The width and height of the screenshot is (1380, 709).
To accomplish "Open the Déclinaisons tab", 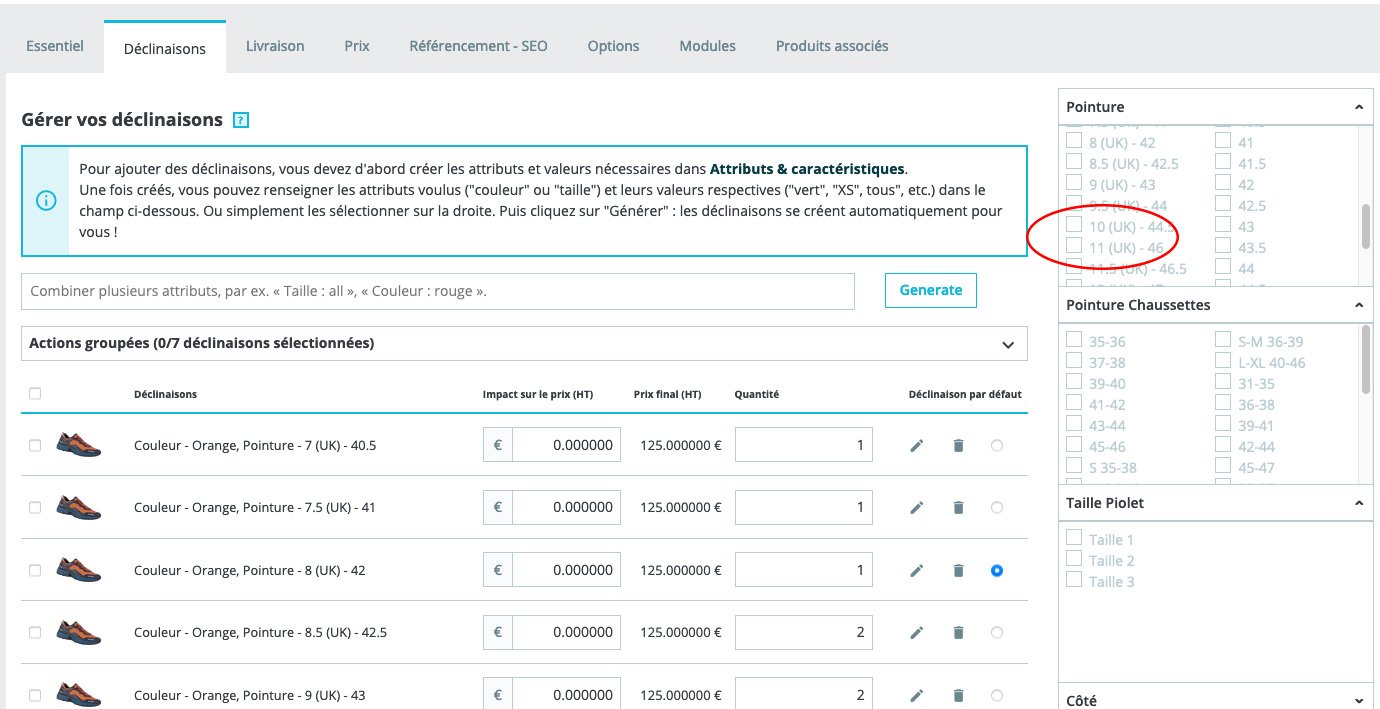I will pyautogui.click(x=165, y=48).
